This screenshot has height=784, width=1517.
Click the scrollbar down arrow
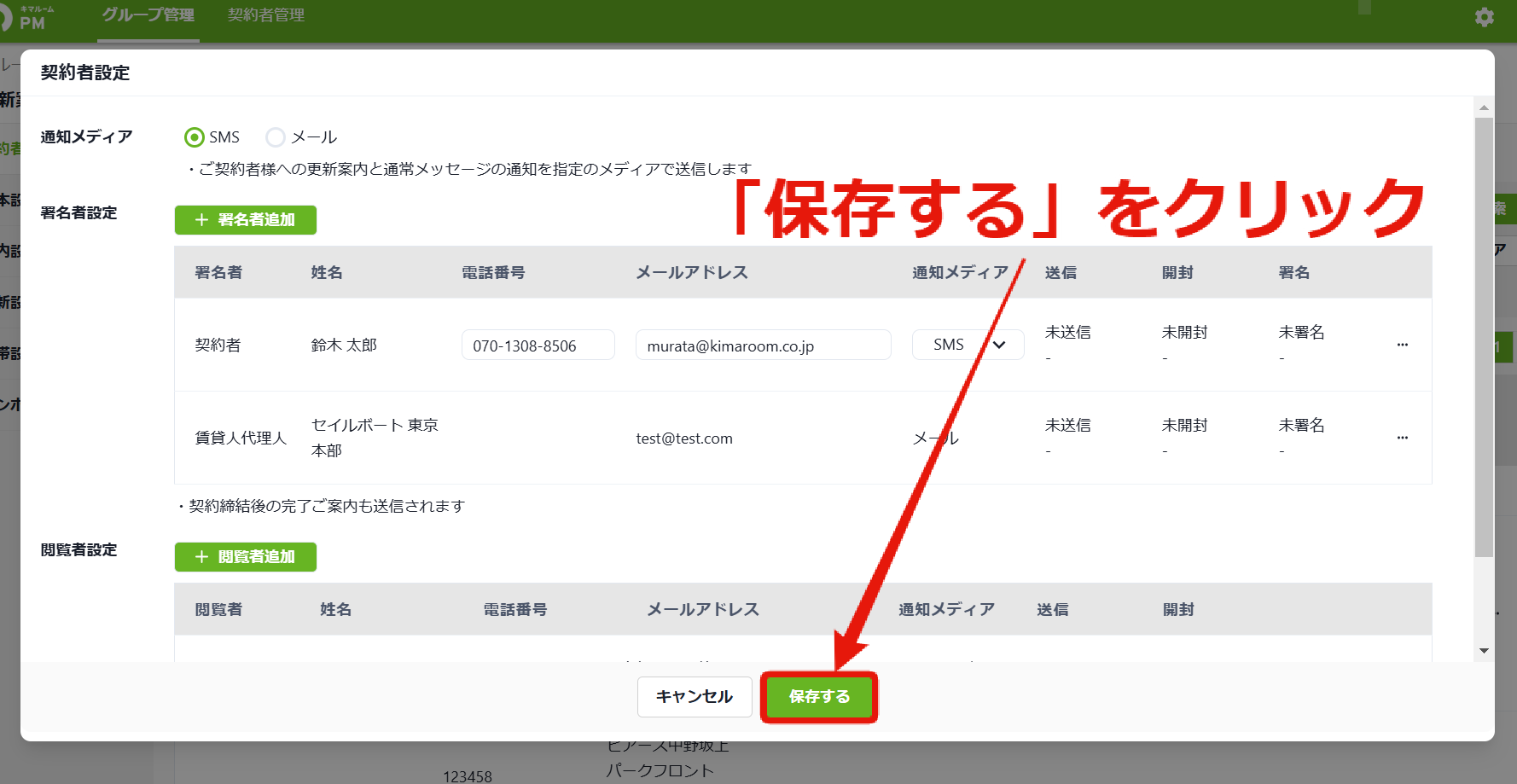[1484, 651]
